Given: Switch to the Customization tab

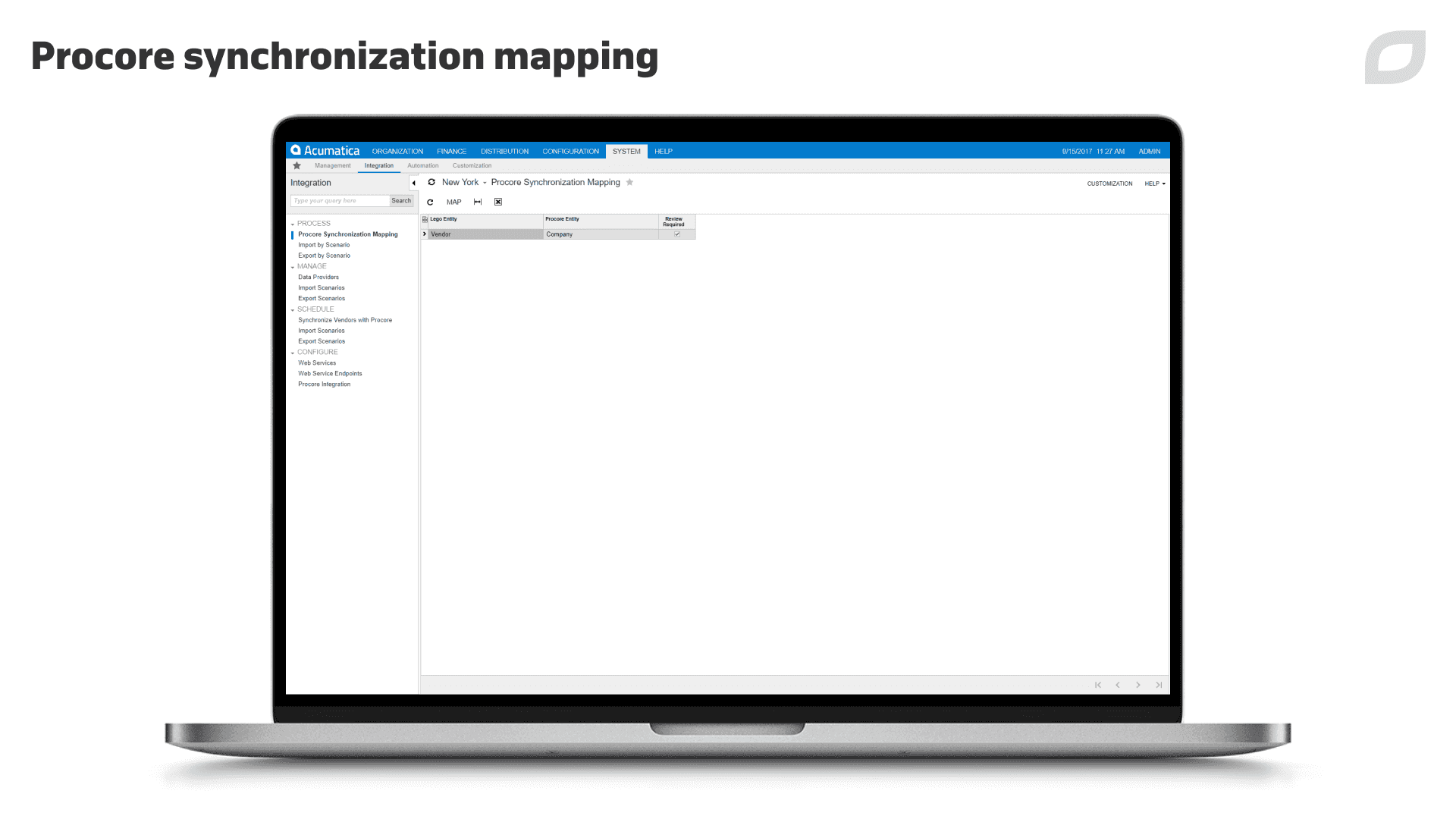Looking at the screenshot, I should (472, 165).
